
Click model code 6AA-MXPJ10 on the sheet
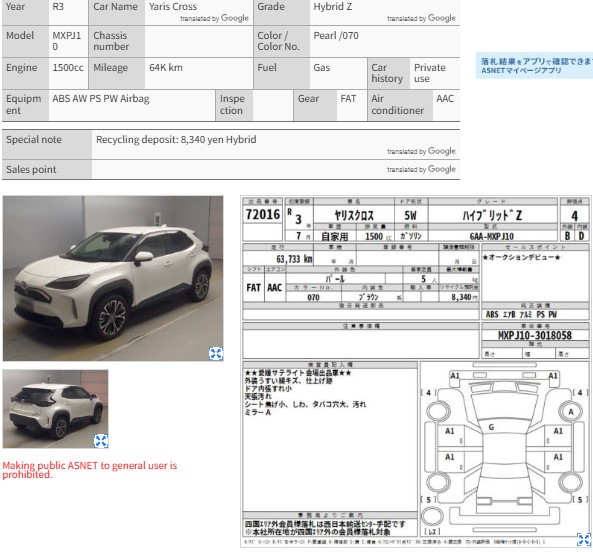(492, 236)
